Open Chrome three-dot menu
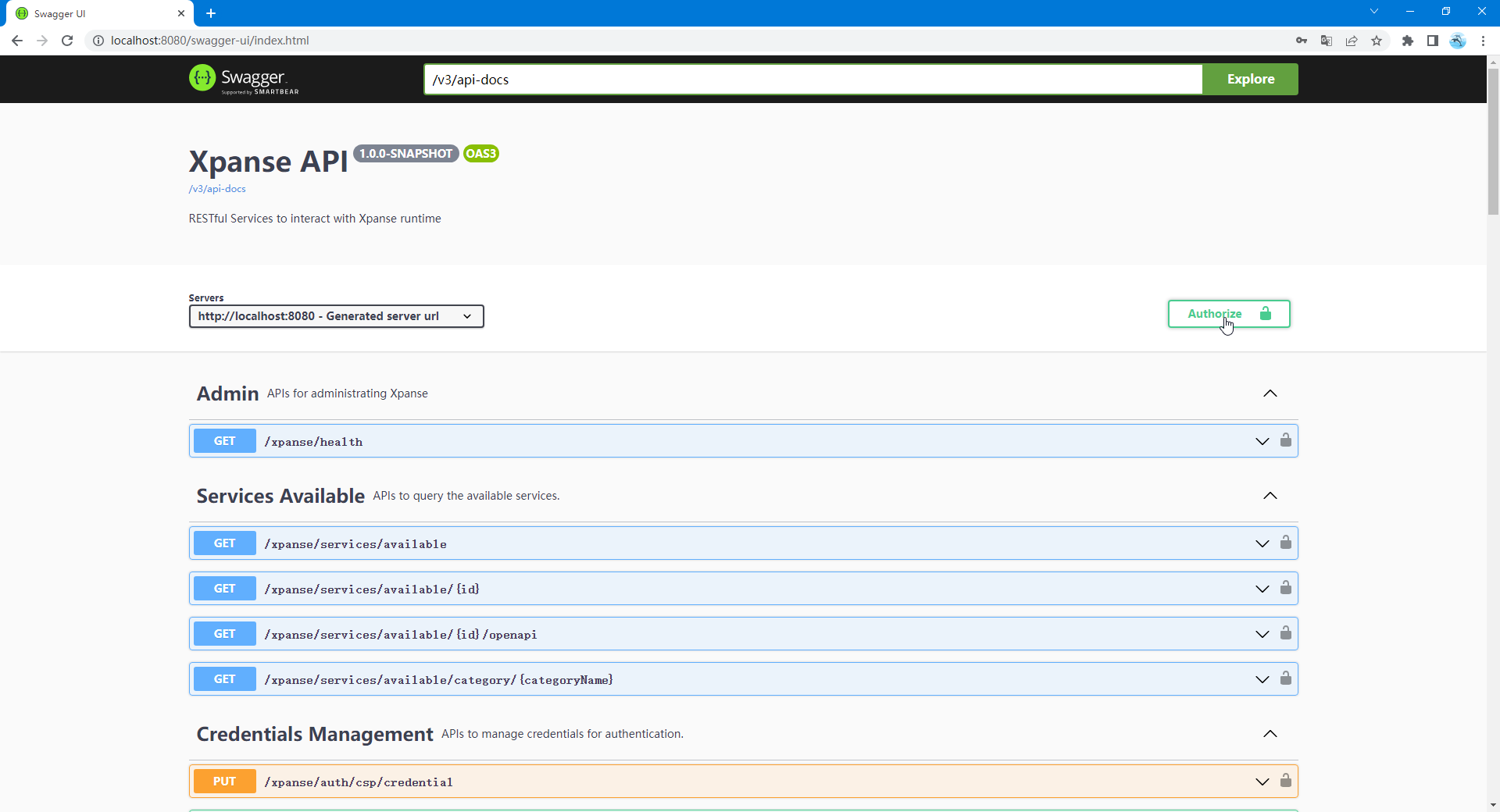This screenshot has width=1500, height=812. (1483, 41)
